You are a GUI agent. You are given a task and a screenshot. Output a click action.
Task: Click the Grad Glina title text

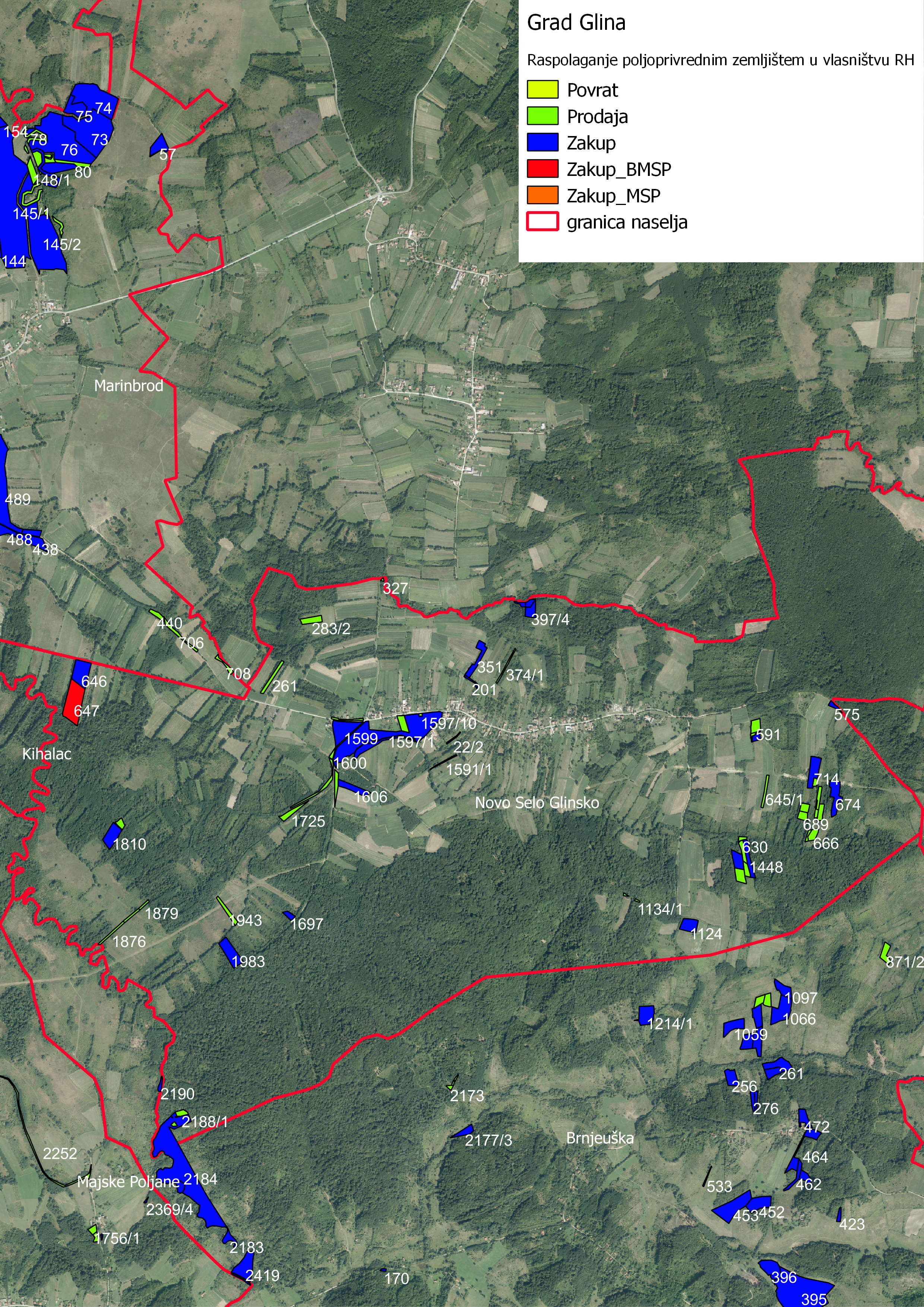click(576, 23)
